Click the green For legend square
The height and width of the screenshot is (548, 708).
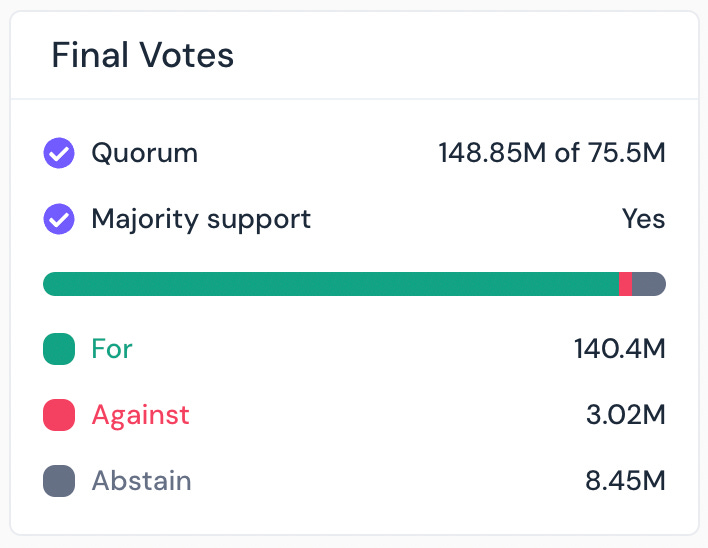(59, 349)
